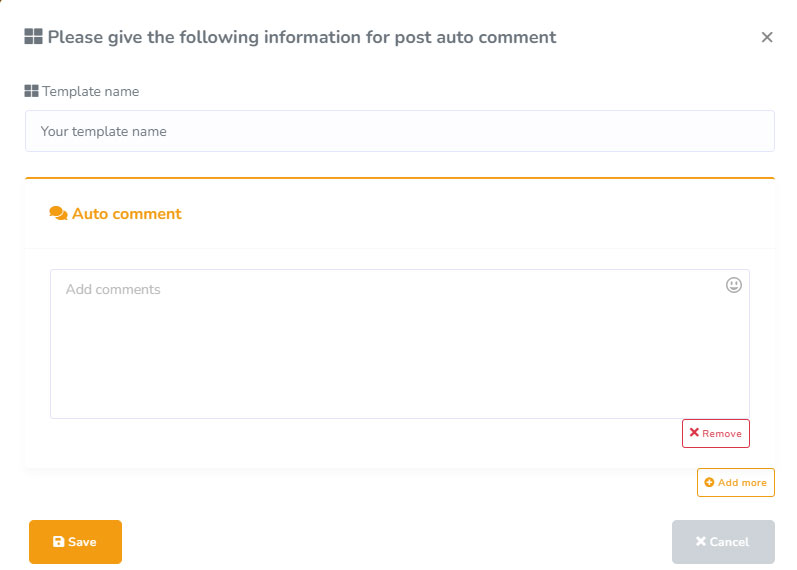Click the chat bubbles icon beside Auto comment
797x570 pixels.
coord(58,213)
